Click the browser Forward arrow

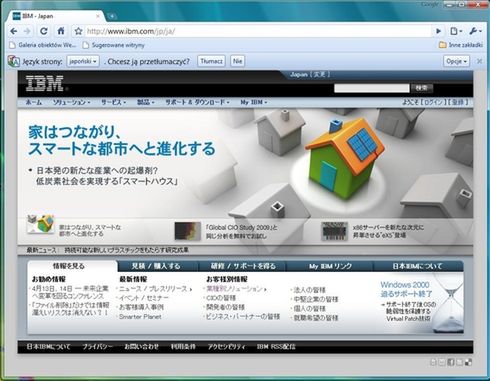[x=27, y=31]
